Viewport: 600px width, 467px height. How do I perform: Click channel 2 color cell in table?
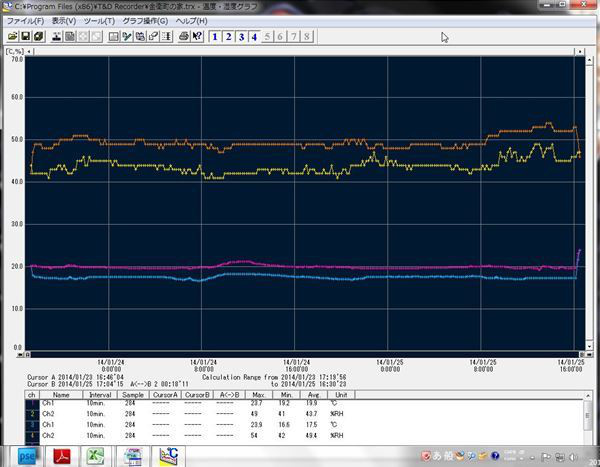pos(33,414)
